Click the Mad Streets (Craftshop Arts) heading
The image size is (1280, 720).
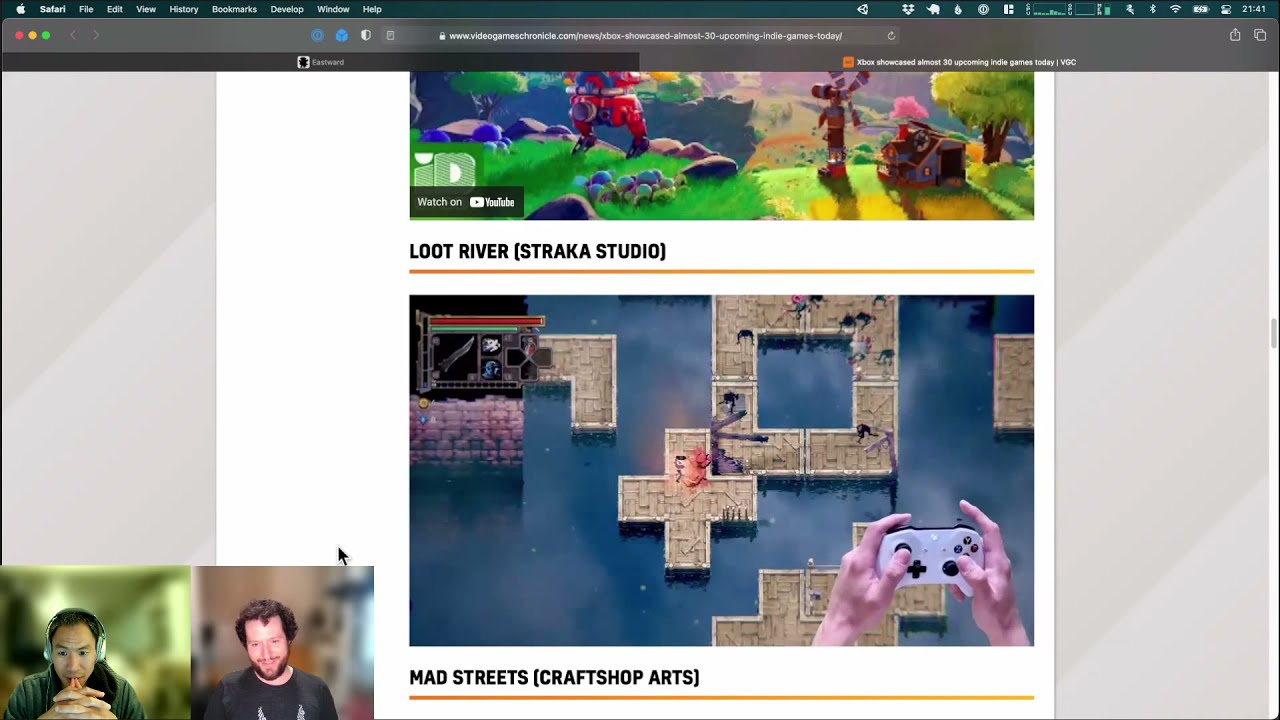tap(554, 677)
